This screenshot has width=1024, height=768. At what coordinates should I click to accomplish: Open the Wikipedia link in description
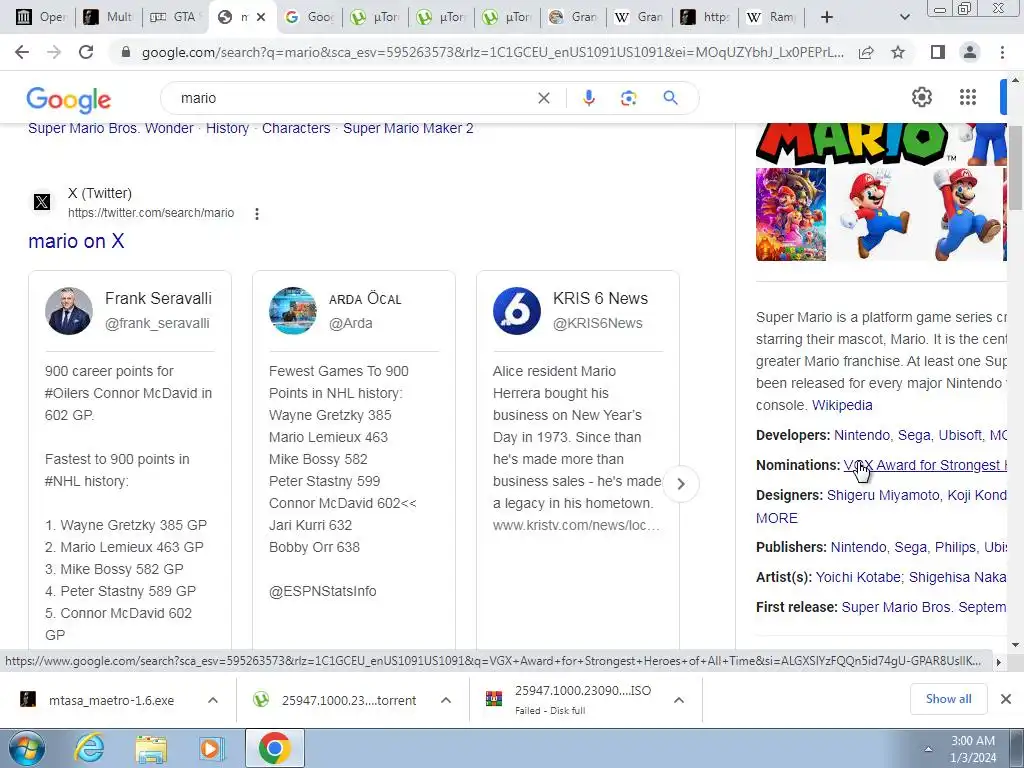(842, 405)
